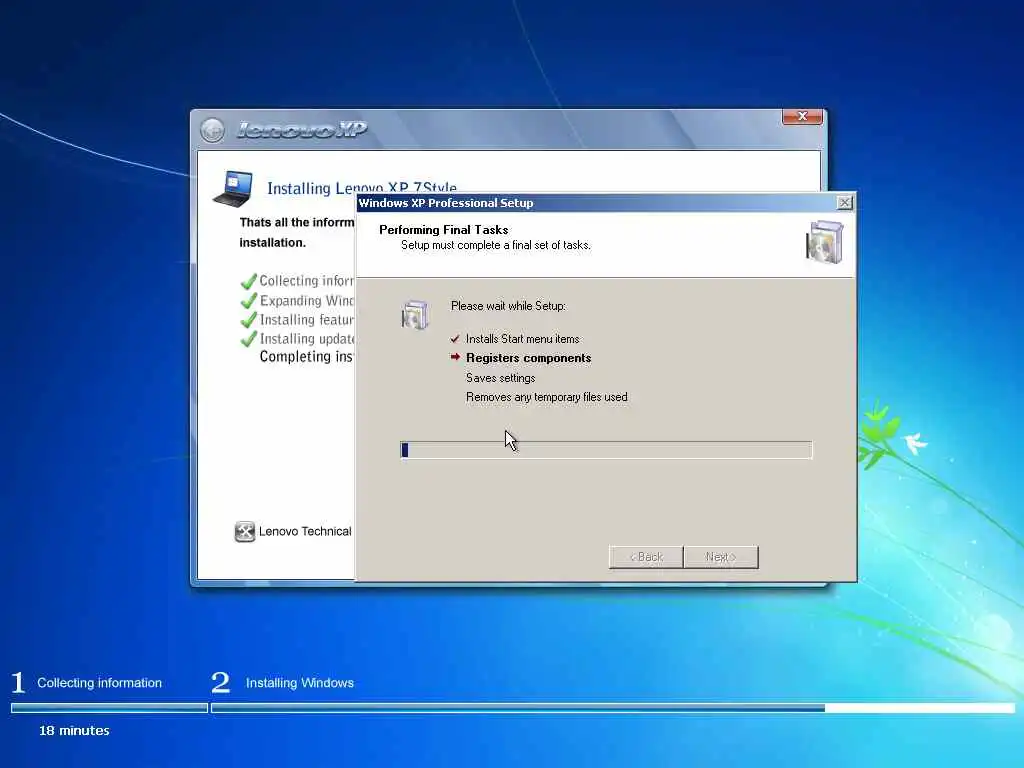Image resolution: width=1024 pixels, height=768 pixels.
Task: Click the 'Performing Final Tasks' heading
Action: (x=443, y=230)
